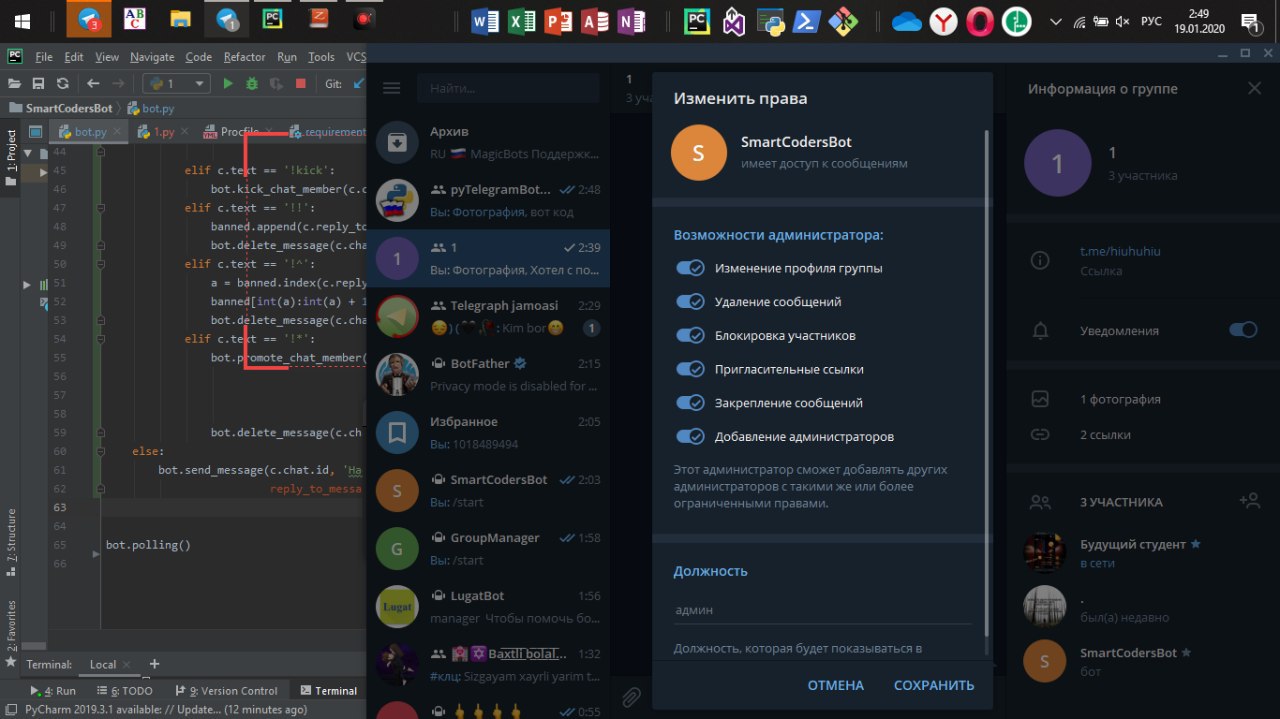Open the File menu in PyCharm

click(x=44, y=57)
